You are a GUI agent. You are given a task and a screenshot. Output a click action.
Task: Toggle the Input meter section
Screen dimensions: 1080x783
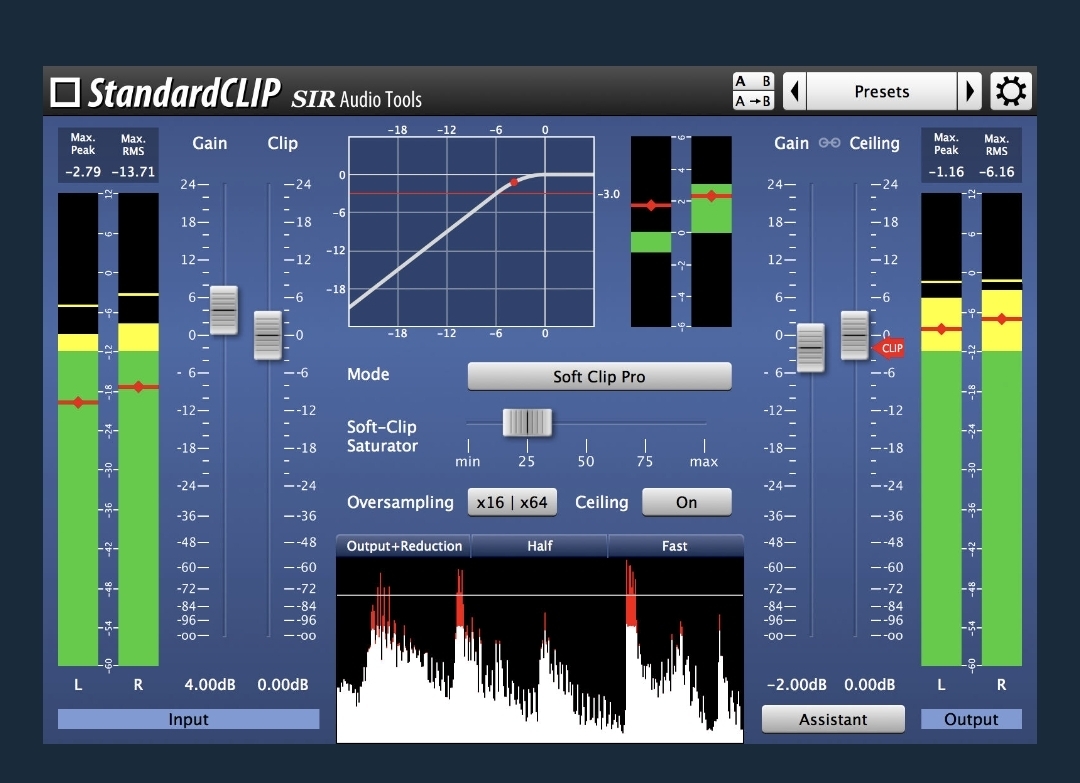(x=188, y=719)
